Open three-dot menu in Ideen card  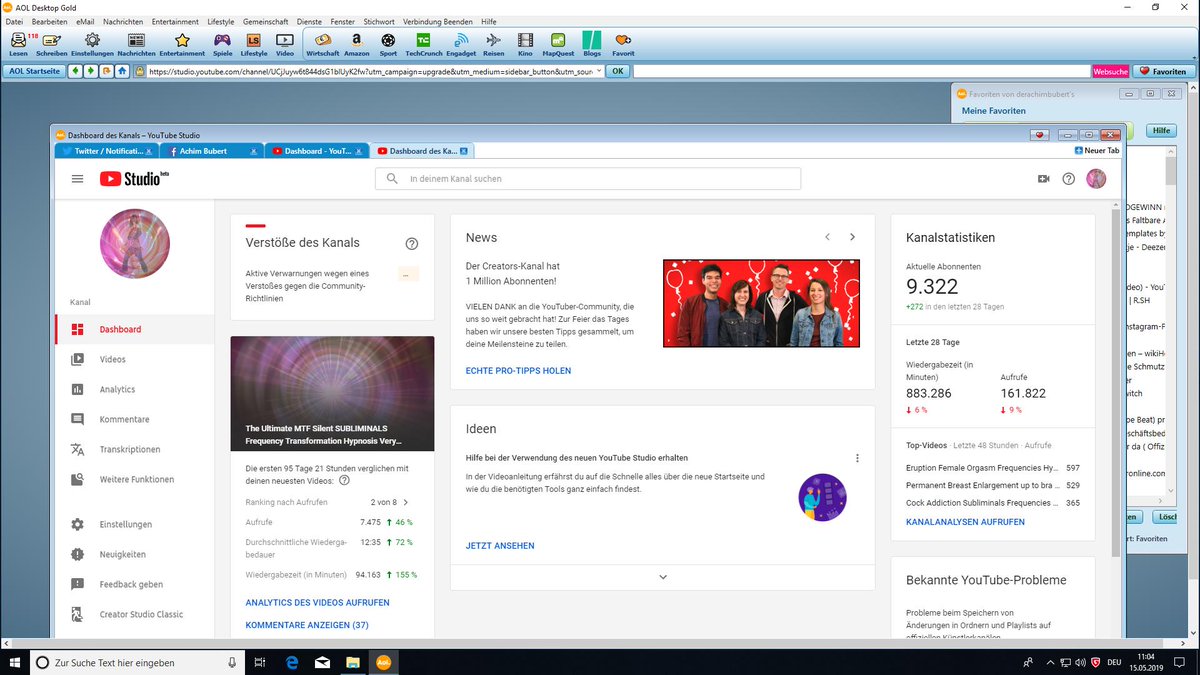tap(857, 458)
